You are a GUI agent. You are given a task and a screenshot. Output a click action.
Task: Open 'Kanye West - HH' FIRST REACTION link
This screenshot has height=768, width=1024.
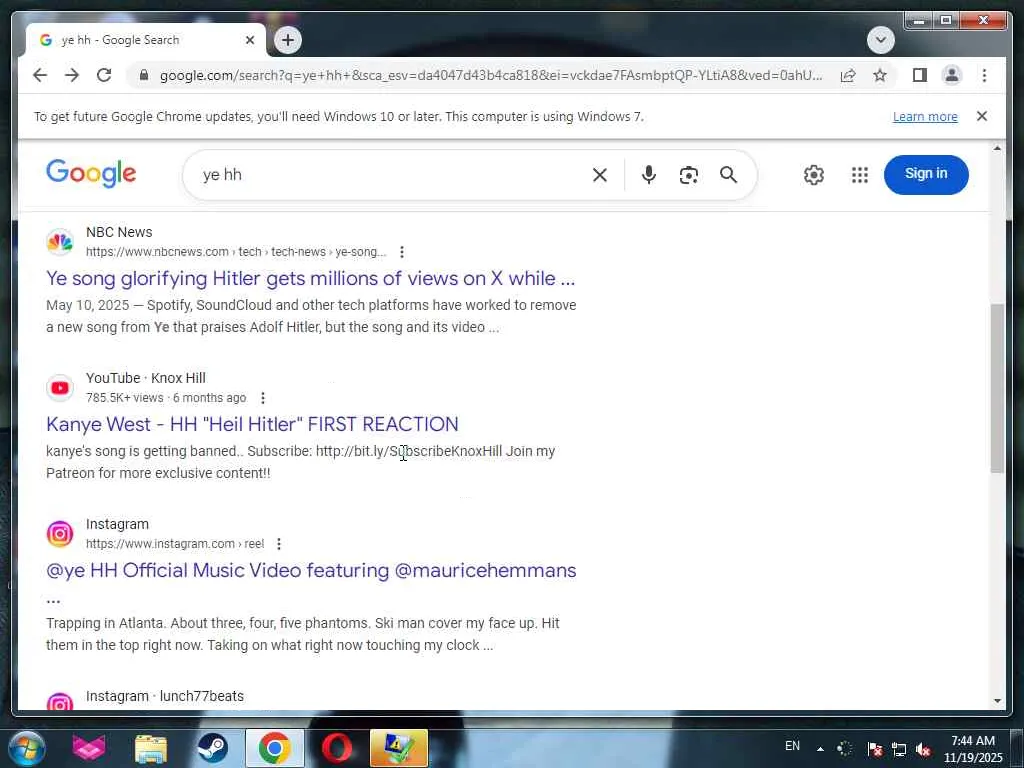(x=252, y=424)
